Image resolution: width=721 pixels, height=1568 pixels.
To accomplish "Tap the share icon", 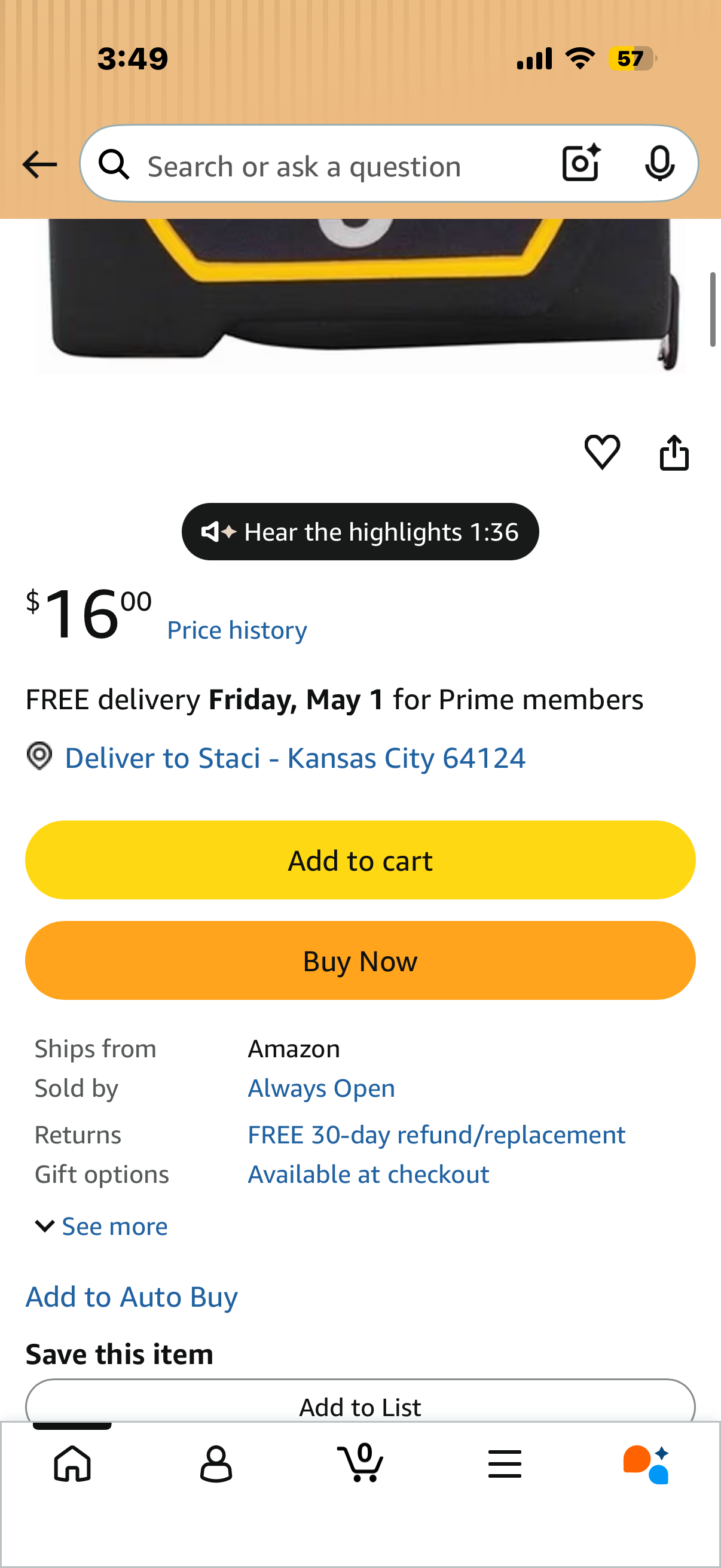I will point(674,452).
